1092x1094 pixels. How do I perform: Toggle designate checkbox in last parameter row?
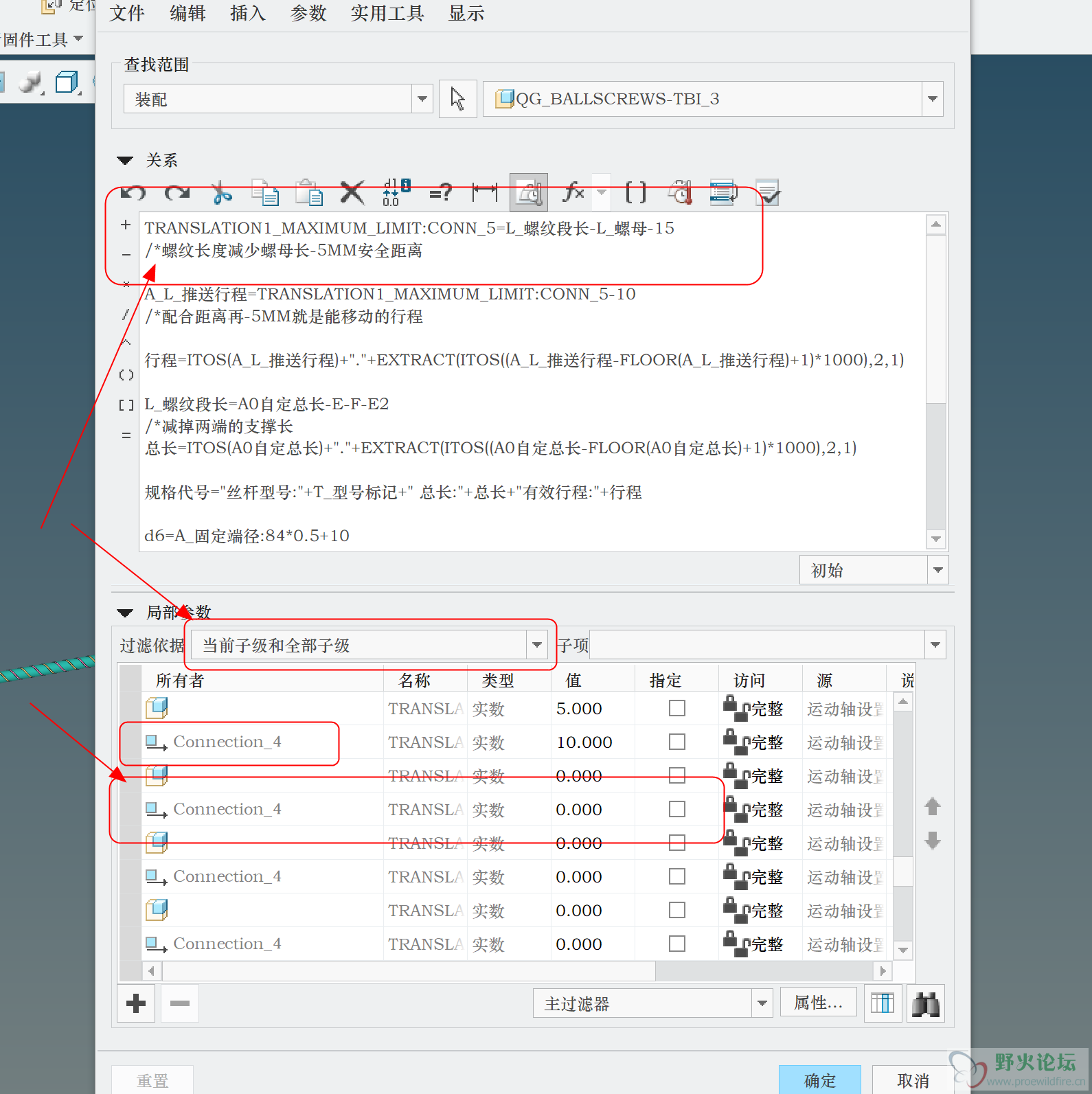click(x=677, y=944)
